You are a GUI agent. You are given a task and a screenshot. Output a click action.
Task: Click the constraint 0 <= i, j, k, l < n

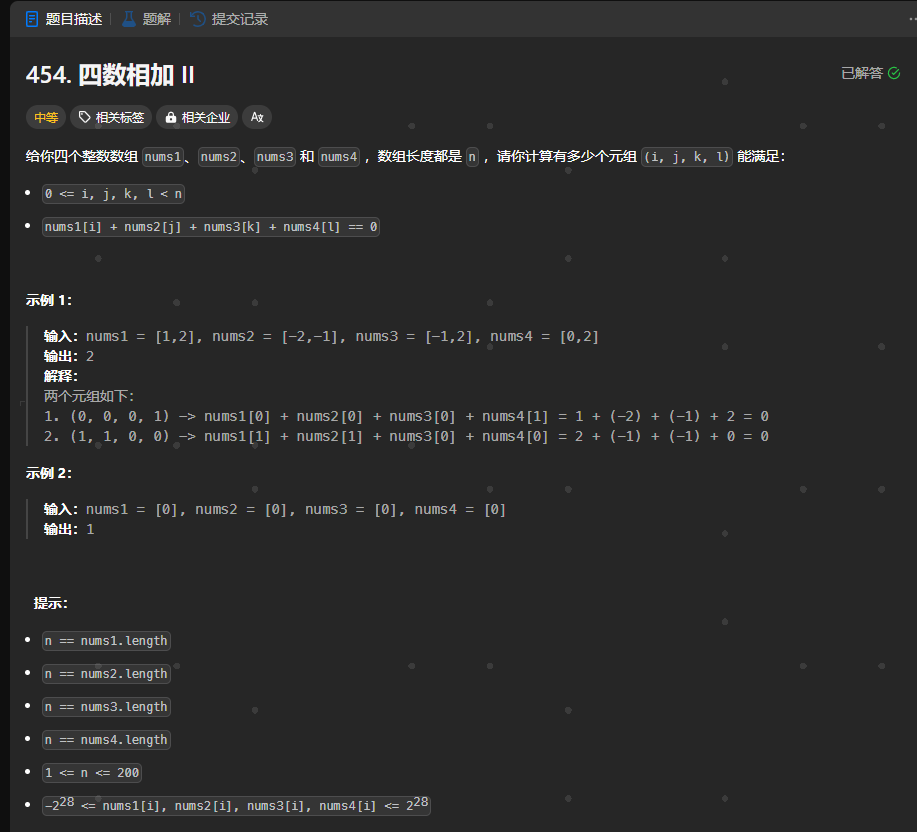tap(113, 194)
